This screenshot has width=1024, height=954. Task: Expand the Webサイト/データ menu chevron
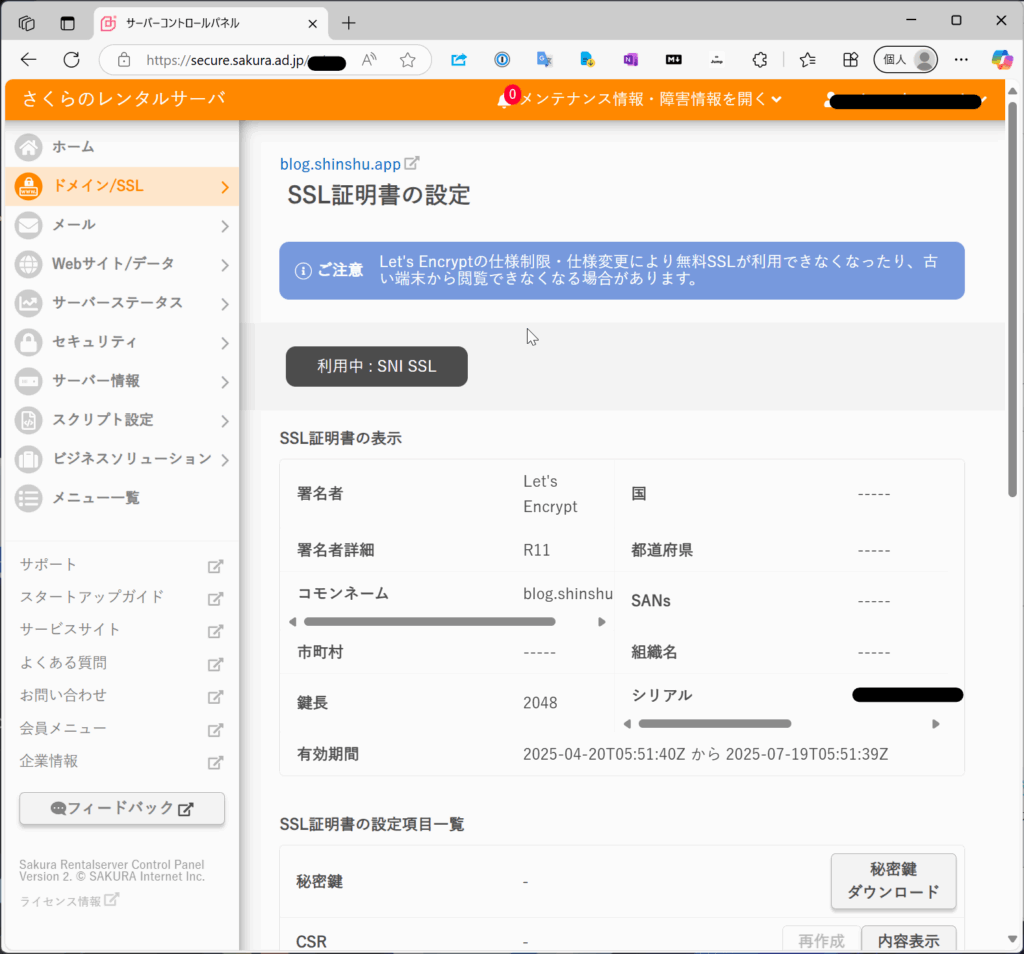(x=225, y=264)
